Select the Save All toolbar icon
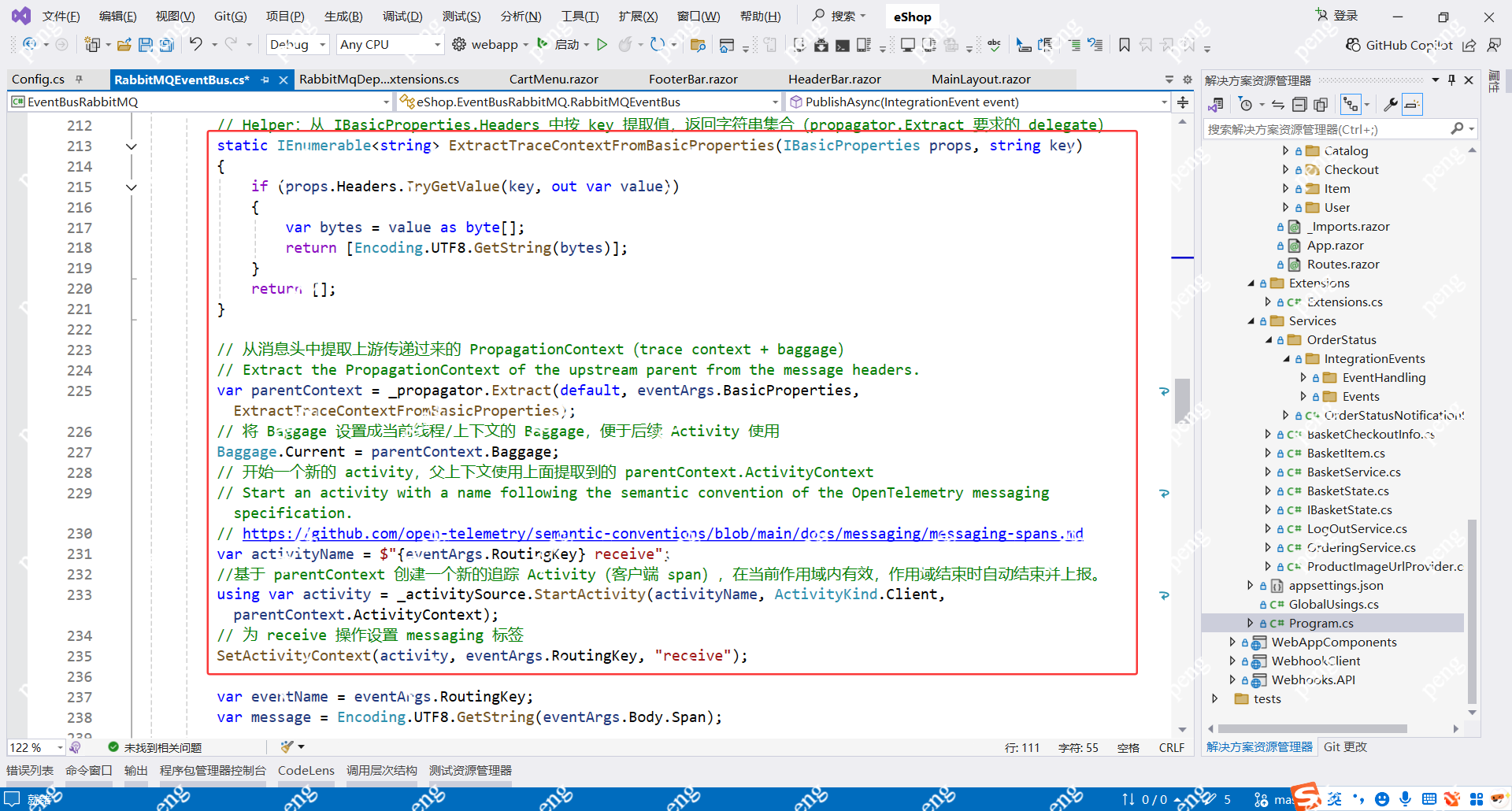The height and width of the screenshot is (811, 1512). pyautogui.click(x=166, y=45)
